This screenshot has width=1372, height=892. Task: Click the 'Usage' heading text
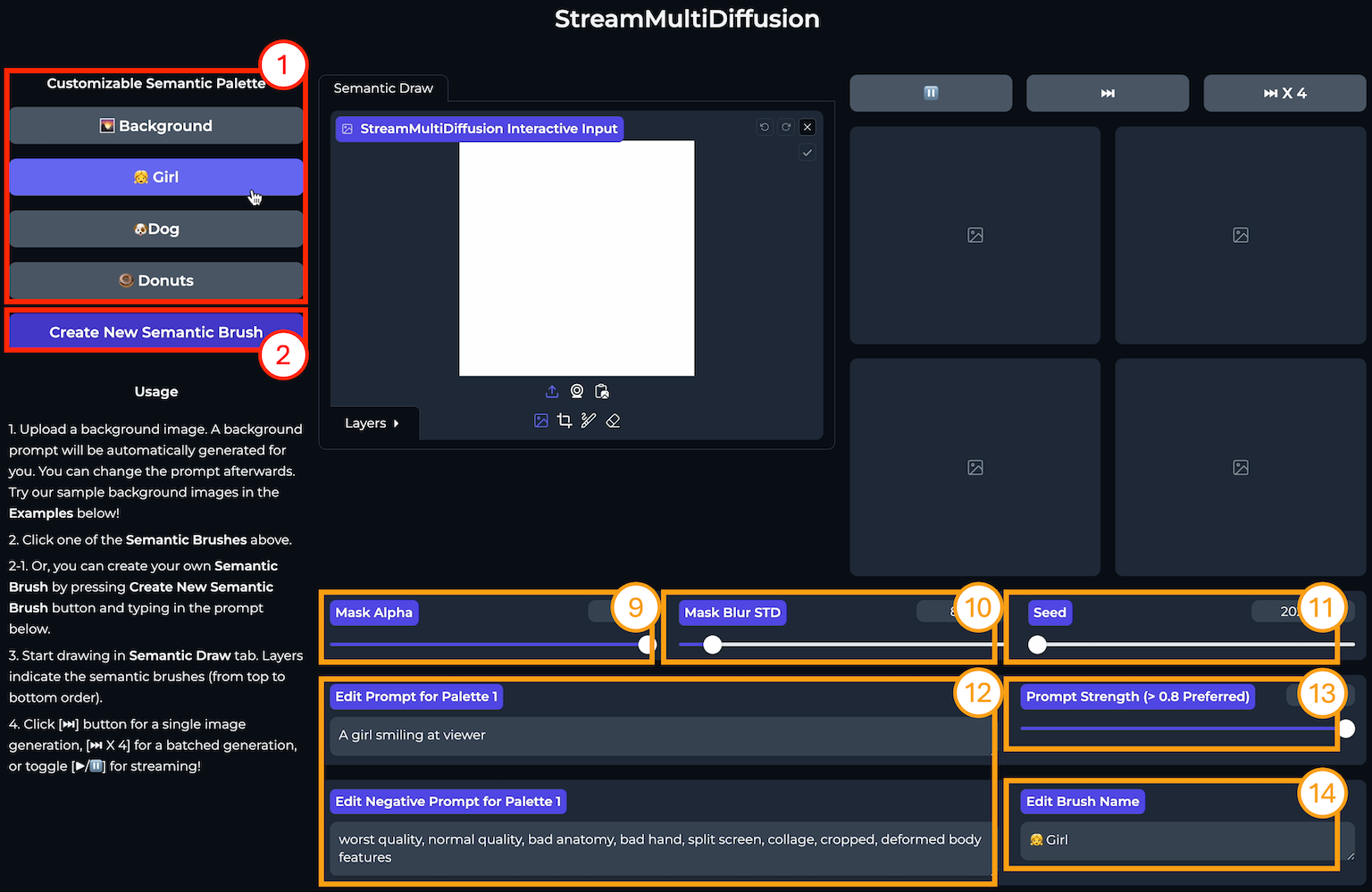(156, 391)
